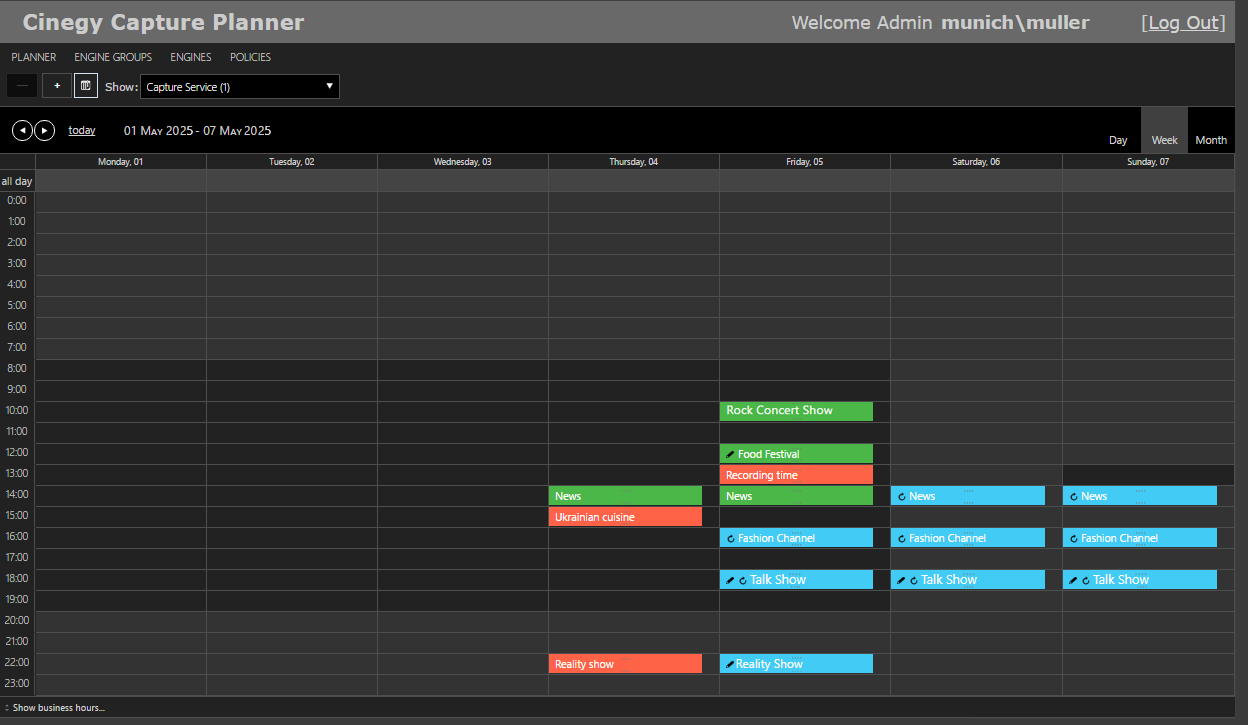This screenshot has width=1248, height=725.
Task: Click the zoom out minus button in toolbar
Action: (21, 85)
